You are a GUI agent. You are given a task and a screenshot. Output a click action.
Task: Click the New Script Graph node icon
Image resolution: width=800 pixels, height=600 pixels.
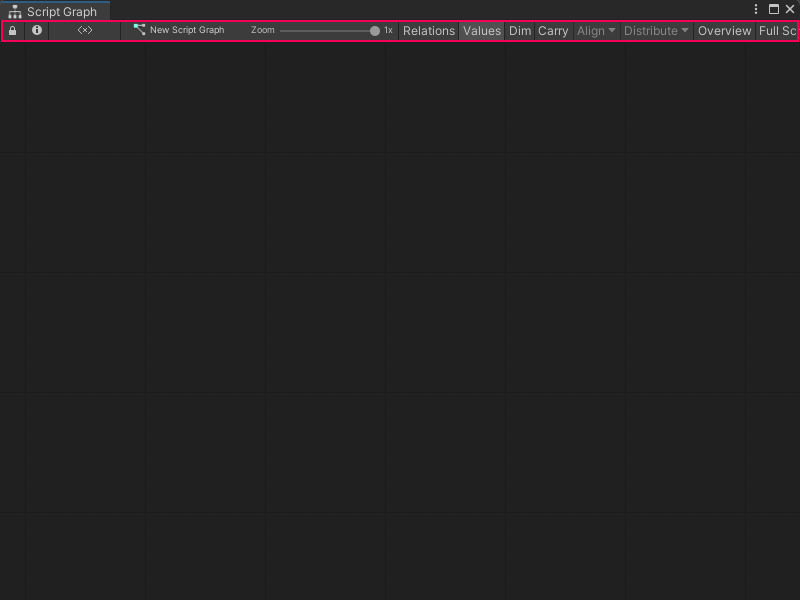139,29
